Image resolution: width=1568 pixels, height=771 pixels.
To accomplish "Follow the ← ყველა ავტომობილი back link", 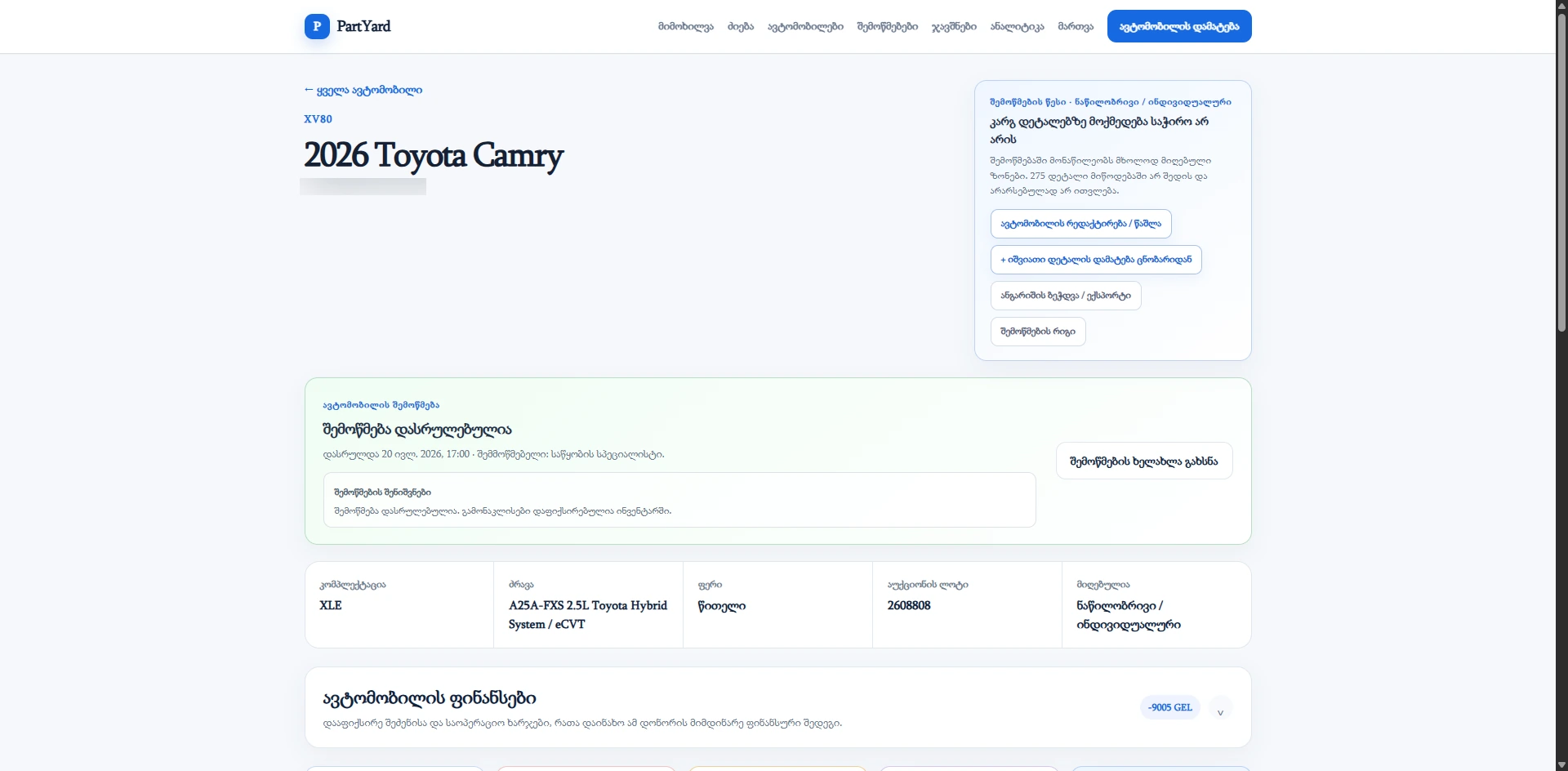I will click(363, 90).
